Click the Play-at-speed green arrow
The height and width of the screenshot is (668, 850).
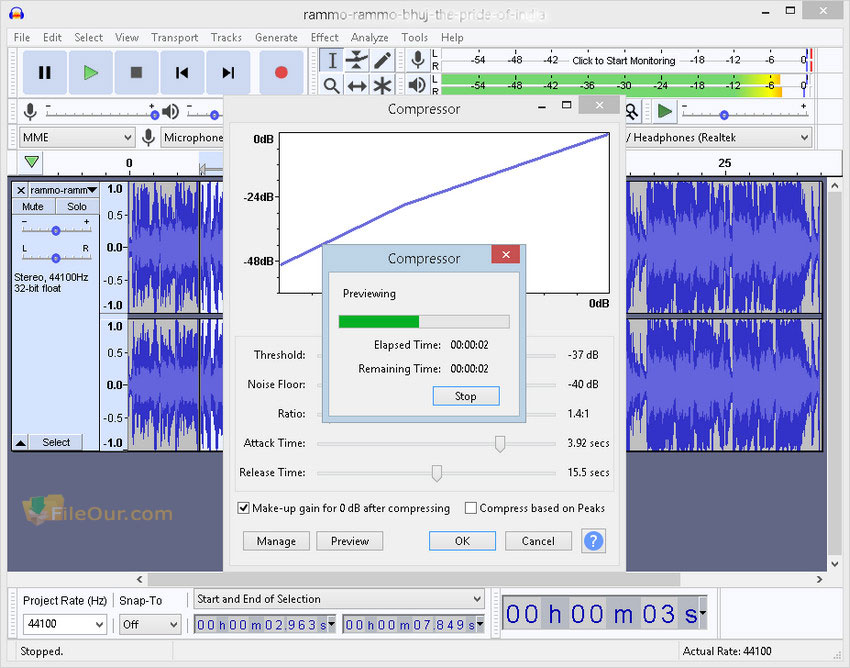(x=664, y=112)
